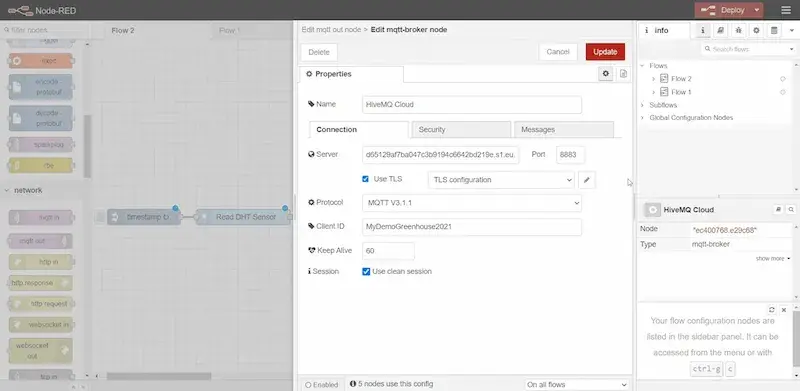
Task: Close the tips box
Action: click(x=784, y=310)
